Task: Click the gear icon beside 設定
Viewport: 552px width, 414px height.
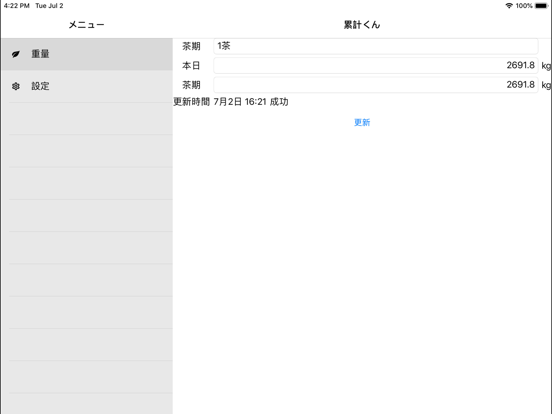Action: click(16, 86)
